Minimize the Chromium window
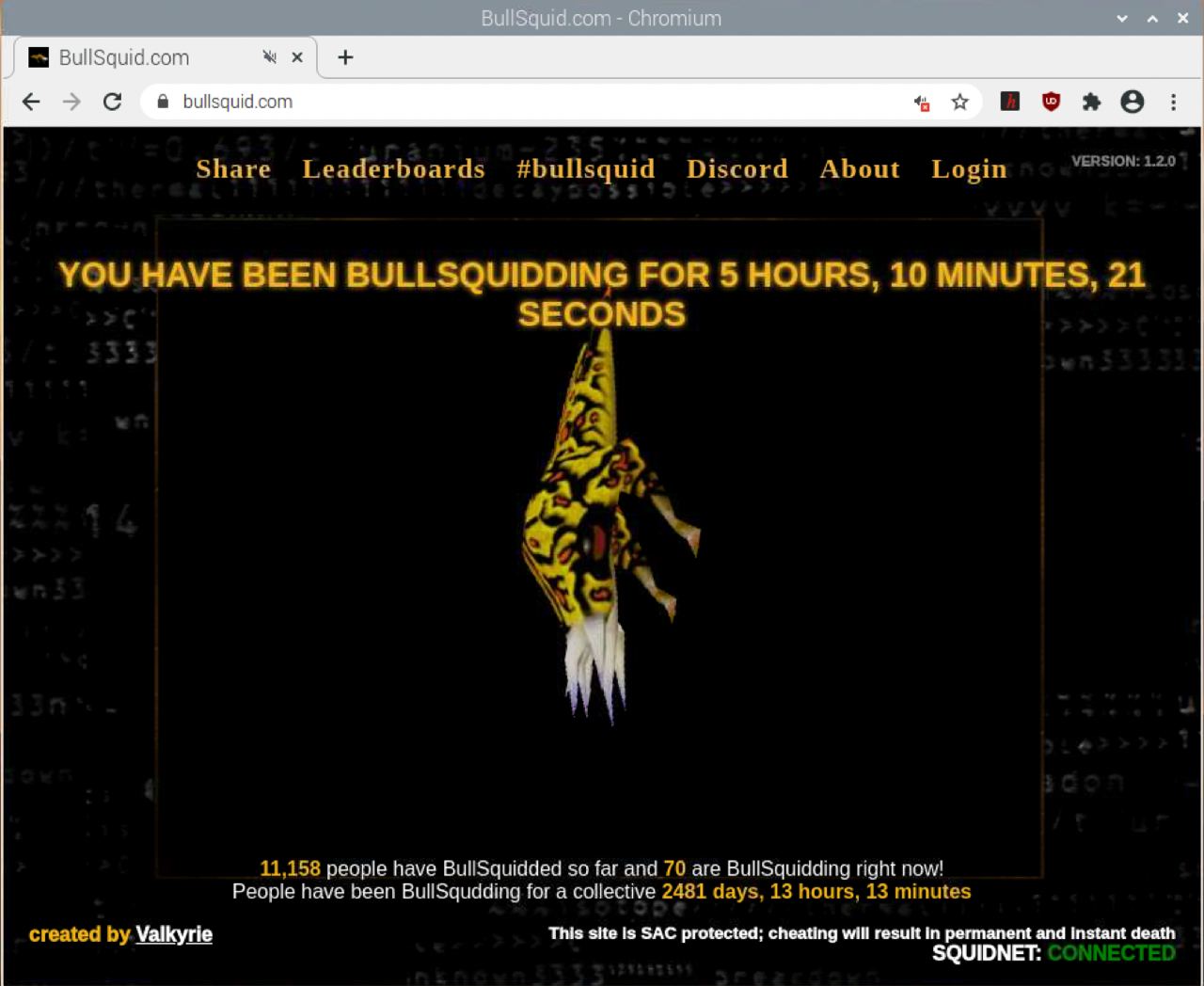This screenshot has width=1204, height=986. (1122, 18)
